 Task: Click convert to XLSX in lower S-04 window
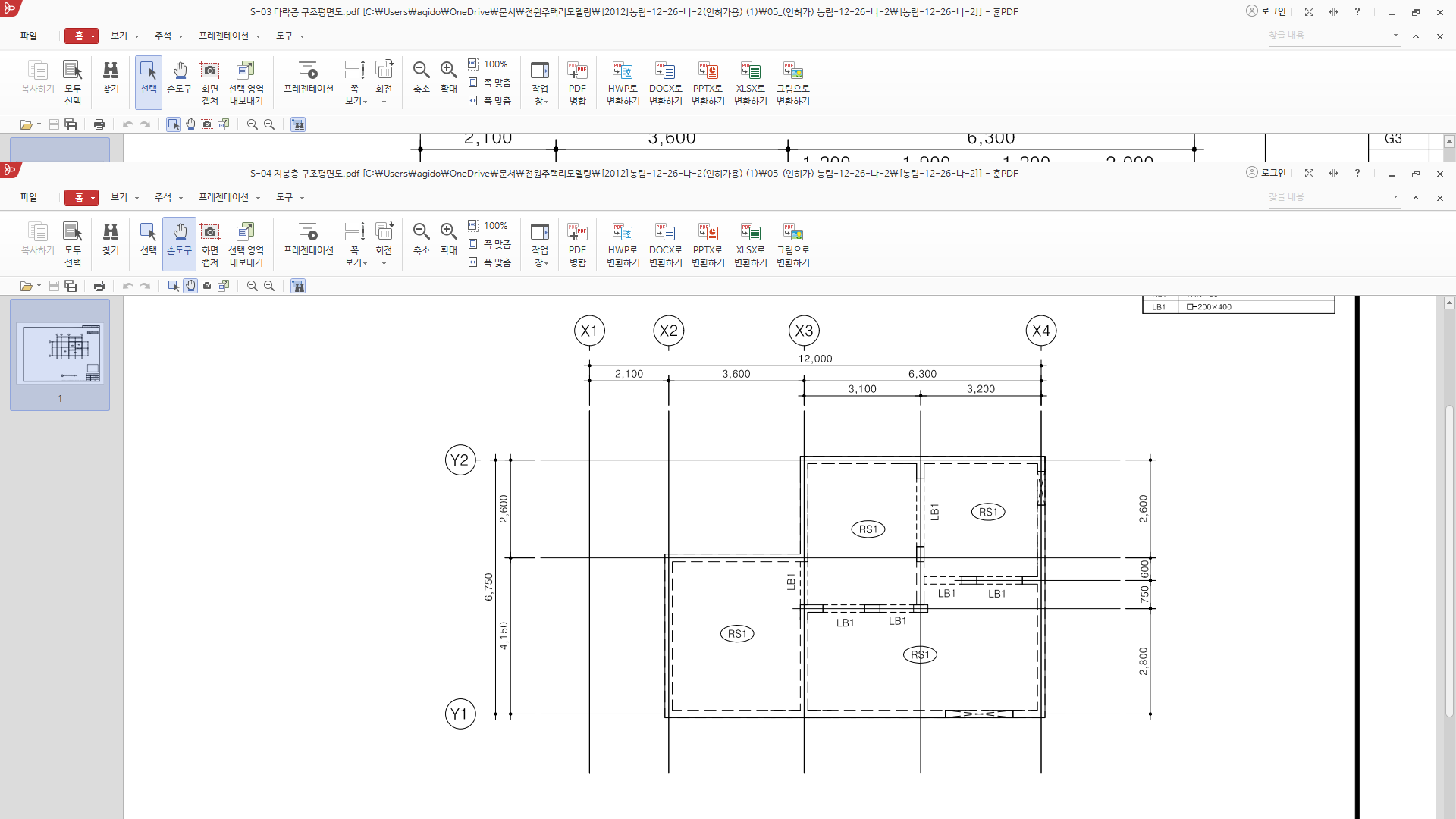pos(750,241)
